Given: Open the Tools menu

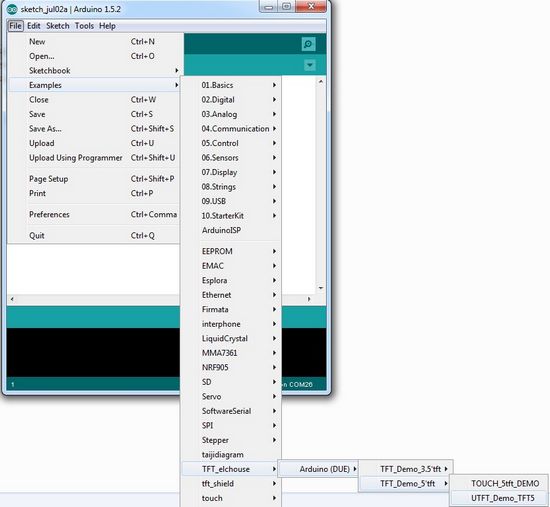Looking at the screenshot, I should 84,26.
